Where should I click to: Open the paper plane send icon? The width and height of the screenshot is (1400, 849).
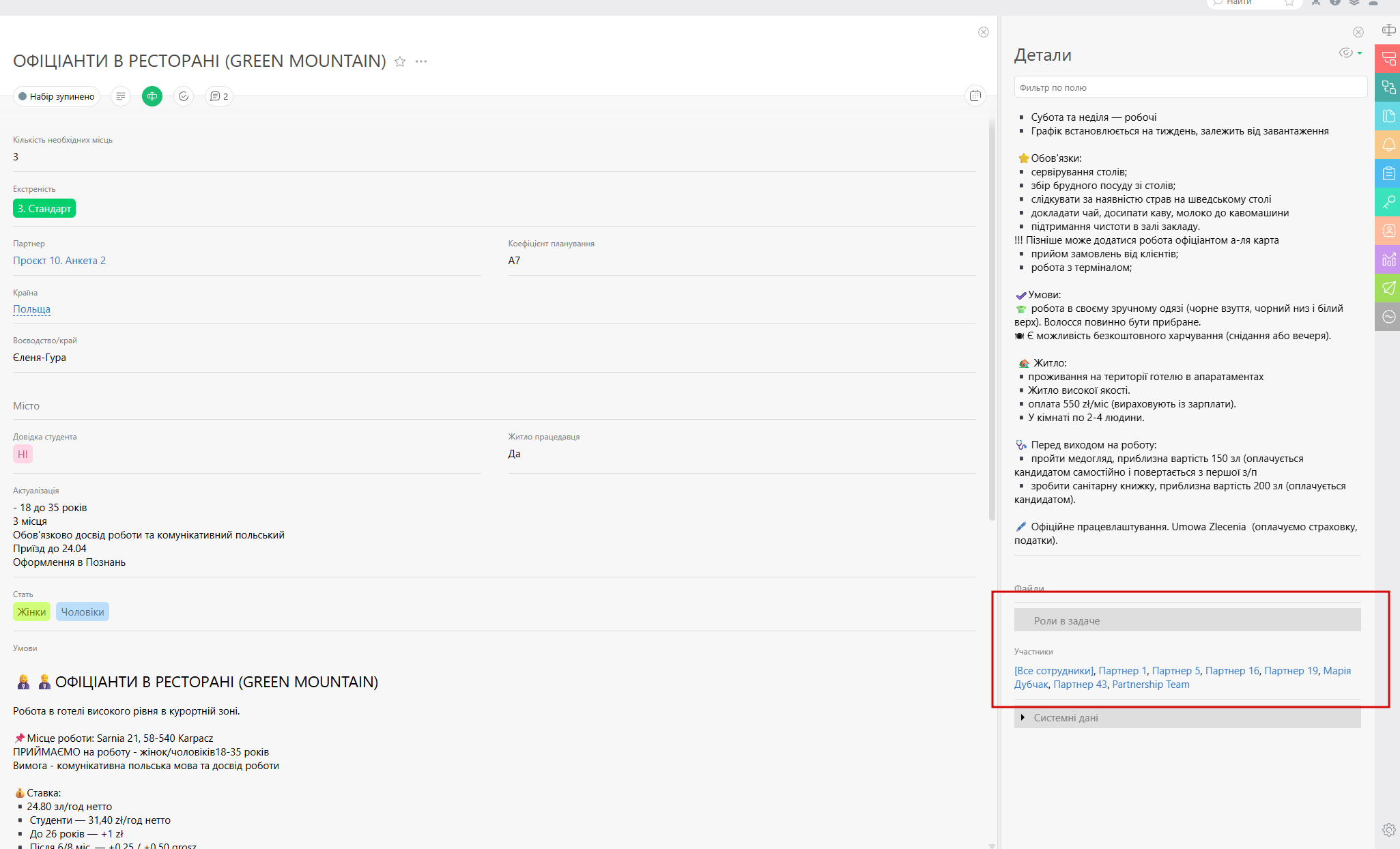[1388, 288]
